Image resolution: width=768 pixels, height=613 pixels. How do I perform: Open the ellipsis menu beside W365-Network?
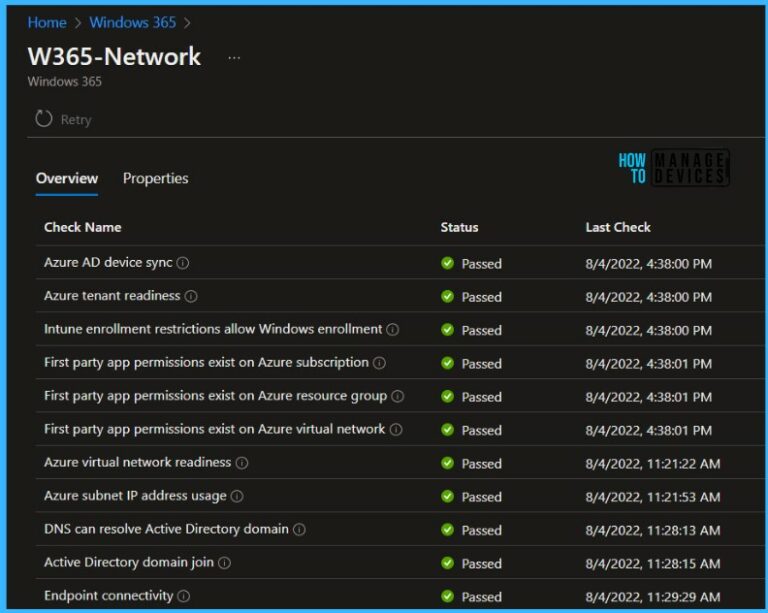(234, 58)
